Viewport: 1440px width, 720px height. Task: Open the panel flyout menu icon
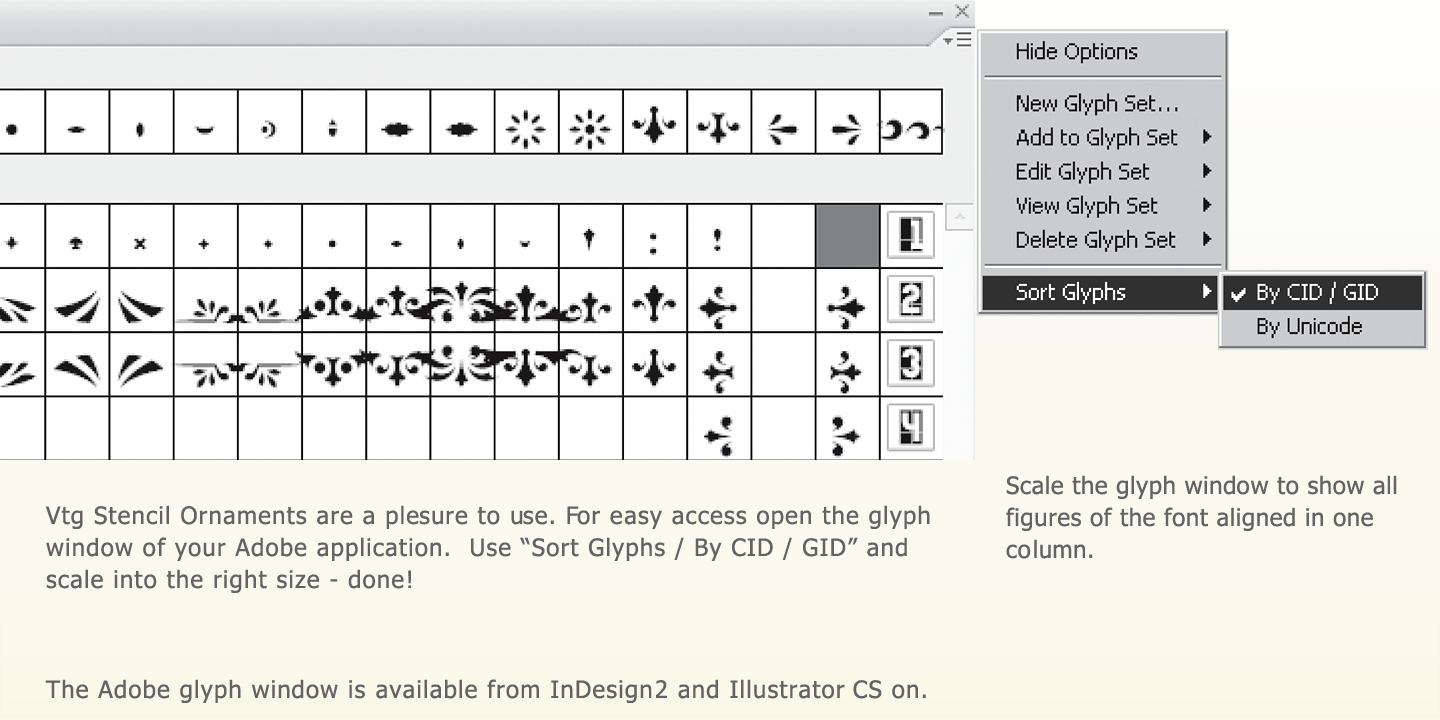point(958,39)
